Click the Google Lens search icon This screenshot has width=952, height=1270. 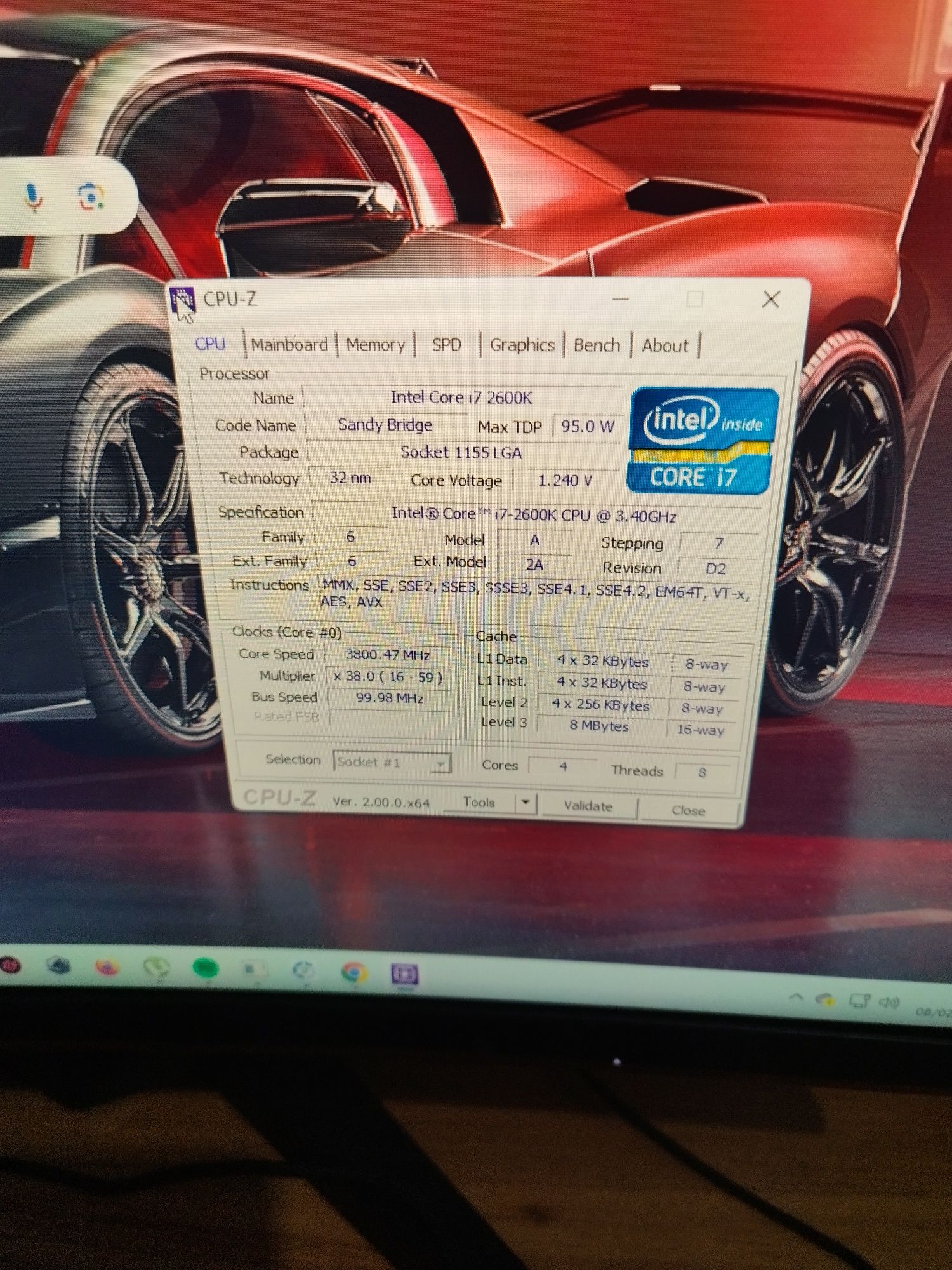click(x=91, y=197)
